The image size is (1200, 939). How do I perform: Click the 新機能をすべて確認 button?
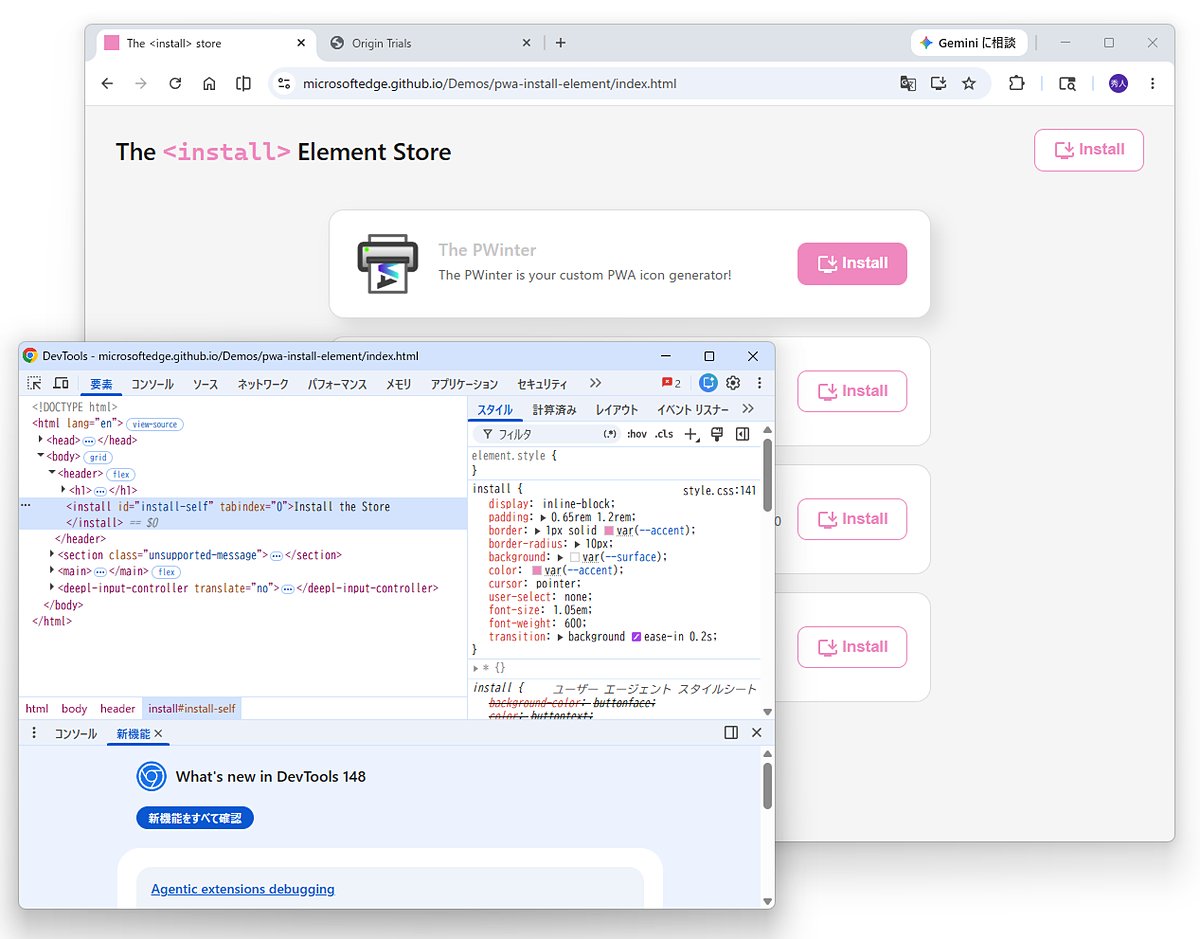(195, 818)
